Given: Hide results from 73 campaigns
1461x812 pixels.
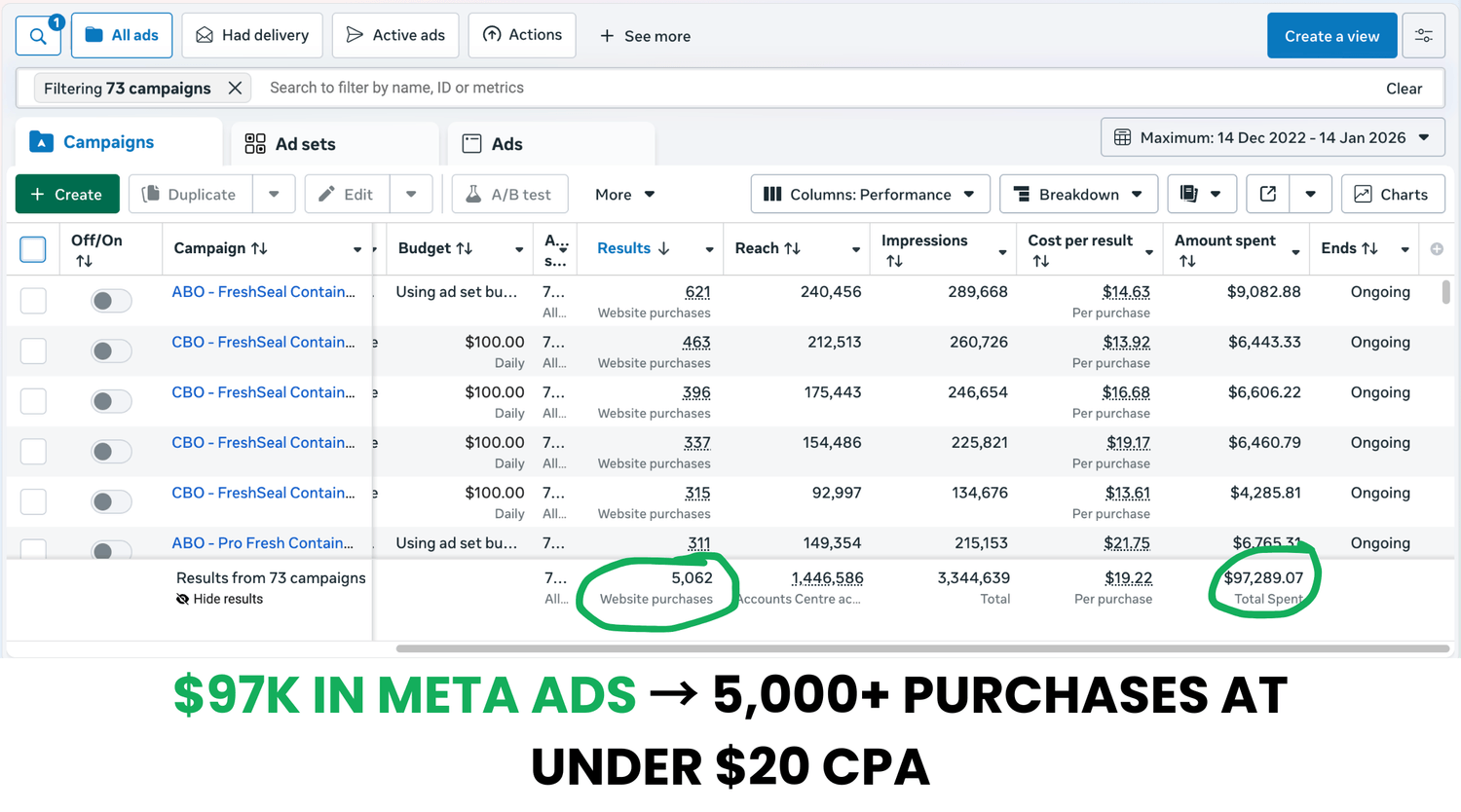Looking at the screenshot, I should (220, 599).
